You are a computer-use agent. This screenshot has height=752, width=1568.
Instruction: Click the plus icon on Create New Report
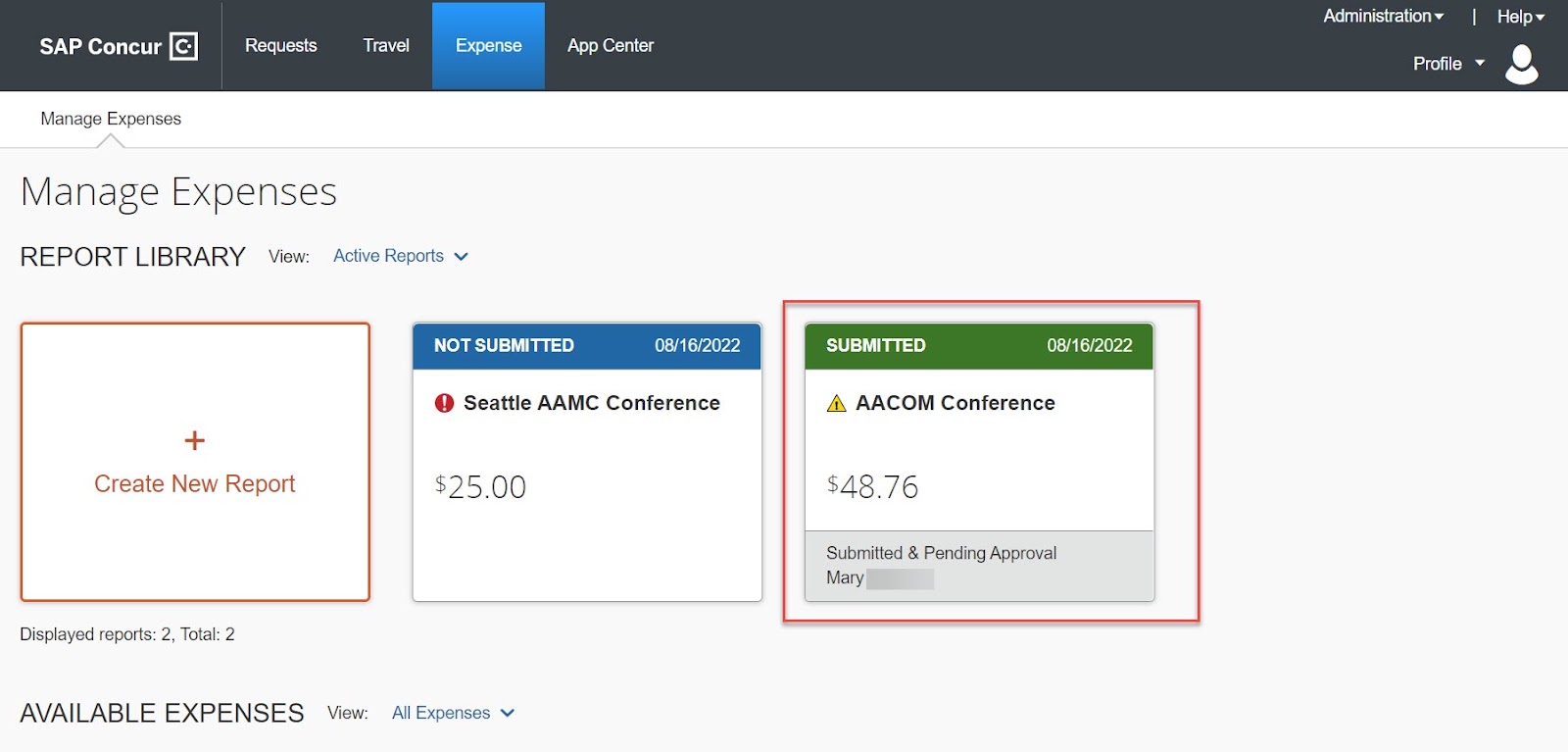[x=195, y=440]
